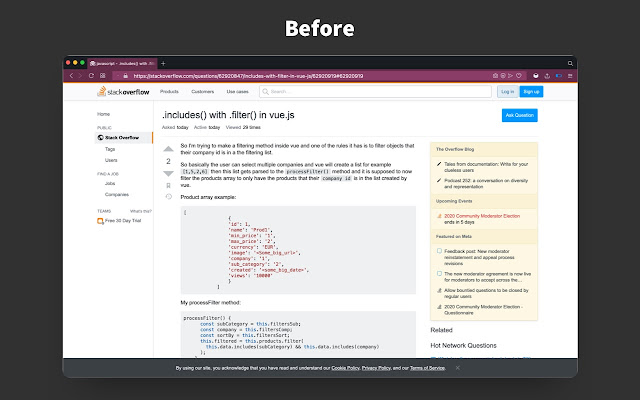Open the 2020 Community Moderator Election event link
The height and width of the screenshot is (400, 640).
(x=482, y=216)
